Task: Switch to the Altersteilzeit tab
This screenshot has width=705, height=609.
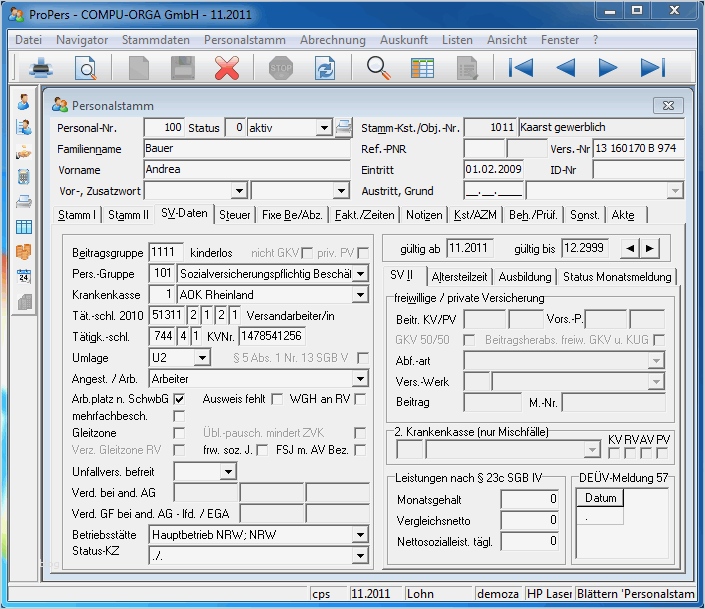Action: pos(461,276)
